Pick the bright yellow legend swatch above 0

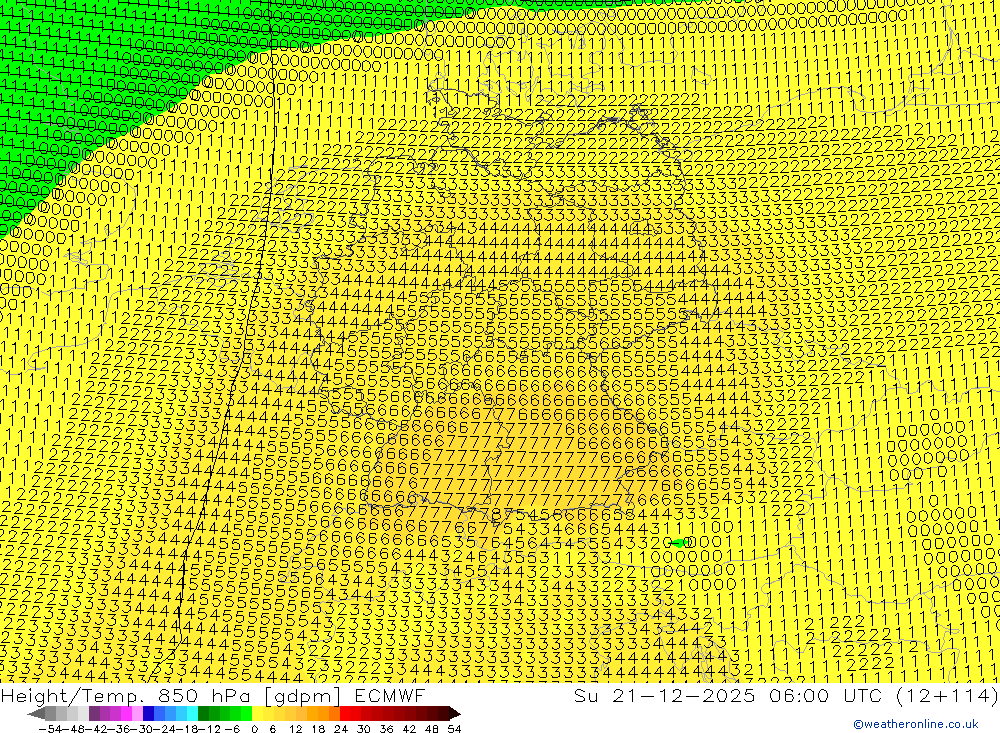point(258,713)
